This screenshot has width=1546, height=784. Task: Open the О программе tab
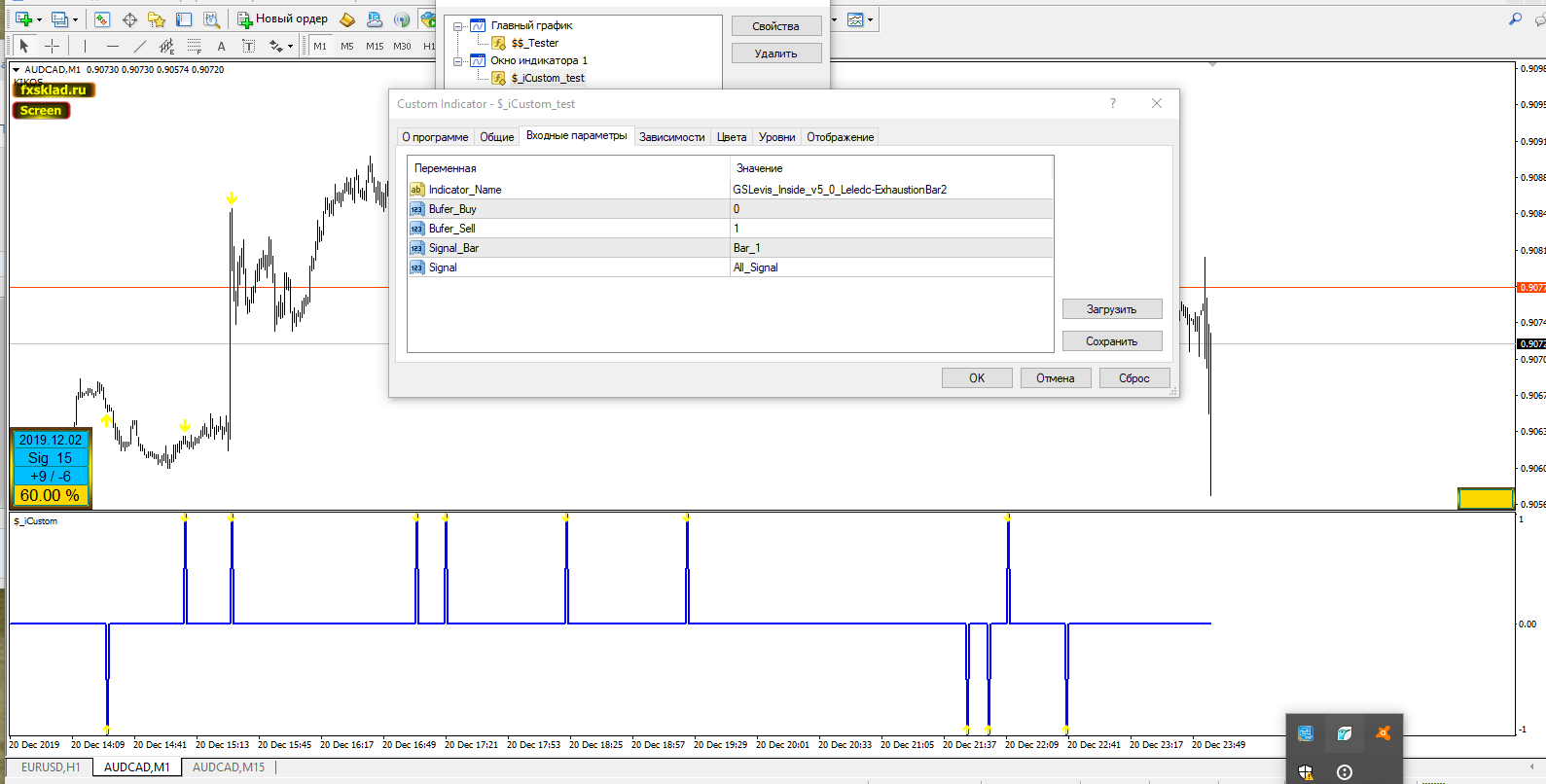tap(435, 137)
